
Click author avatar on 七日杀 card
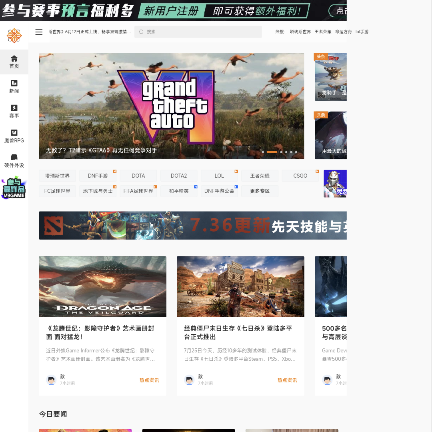189,380
